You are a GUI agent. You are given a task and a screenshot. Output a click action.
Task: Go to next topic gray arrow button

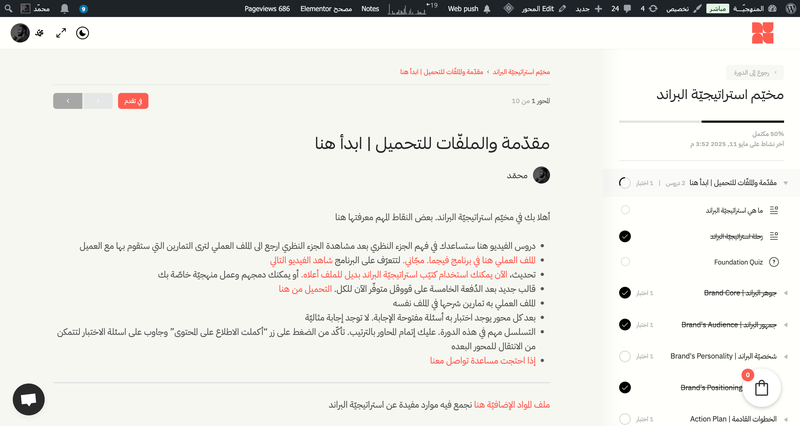[68, 101]
